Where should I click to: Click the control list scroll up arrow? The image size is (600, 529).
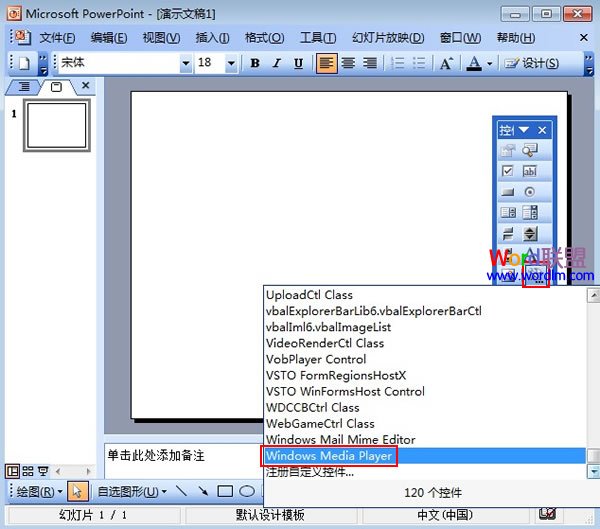click(593, 295)
